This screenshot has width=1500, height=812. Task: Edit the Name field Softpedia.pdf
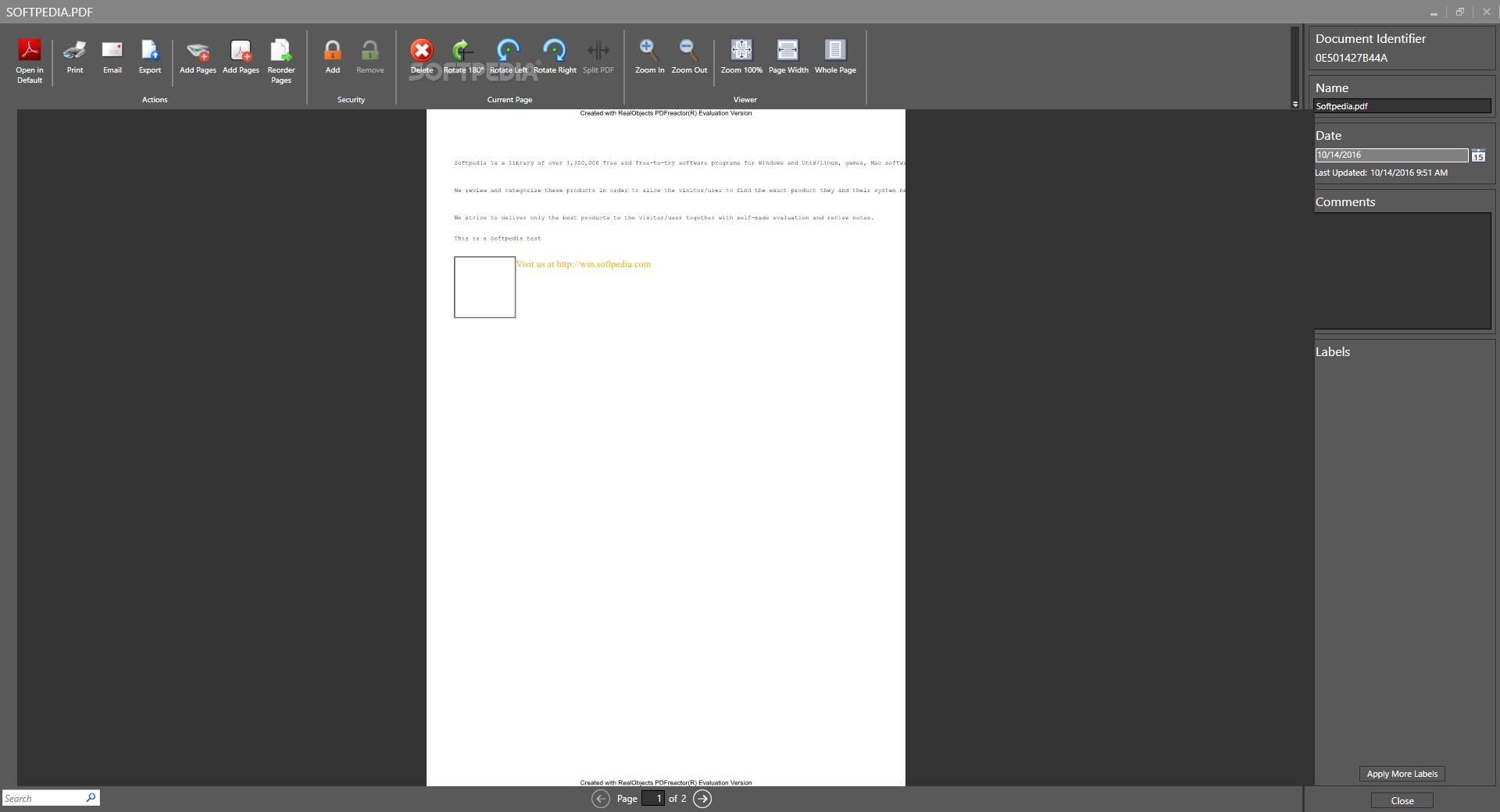click(1402, 106)
